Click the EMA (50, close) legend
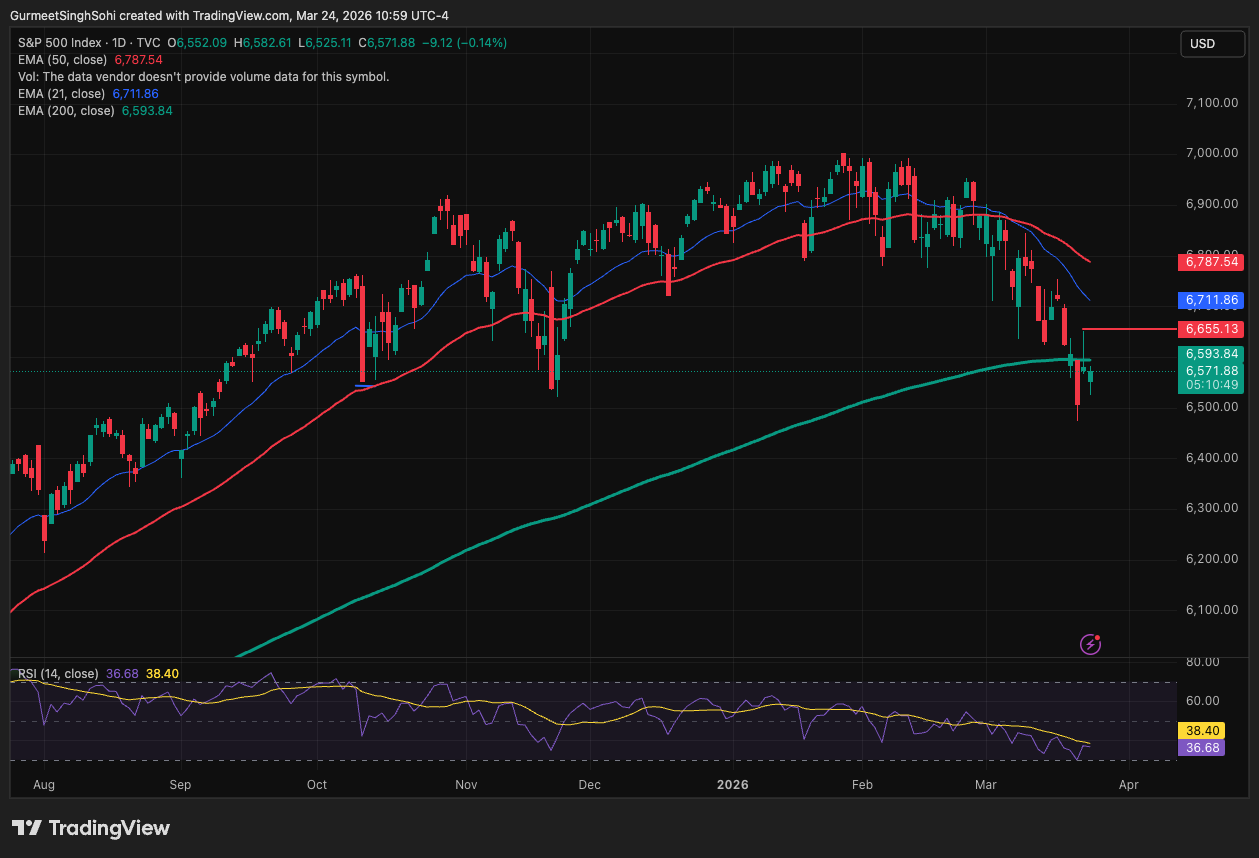The height and width of the screenshot is (858, 1259). [x=64, y=60]
